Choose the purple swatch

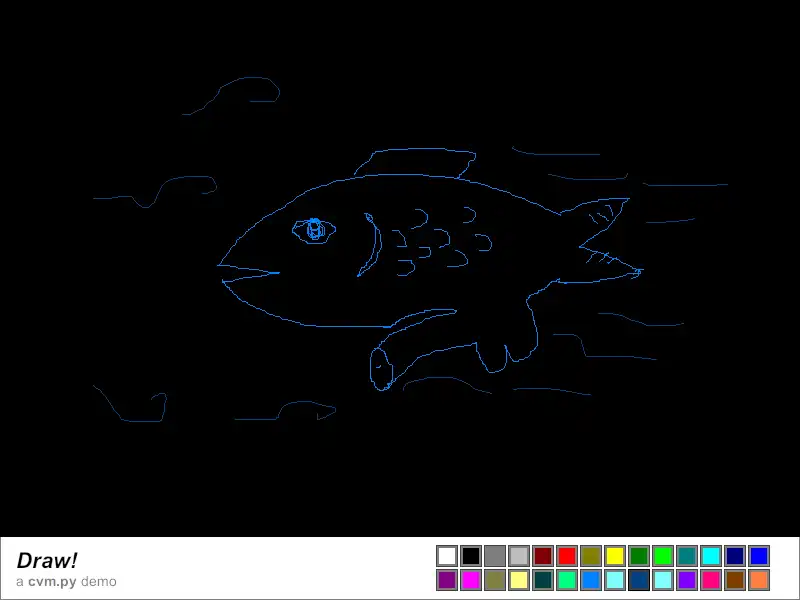click(x=447, y=580)
